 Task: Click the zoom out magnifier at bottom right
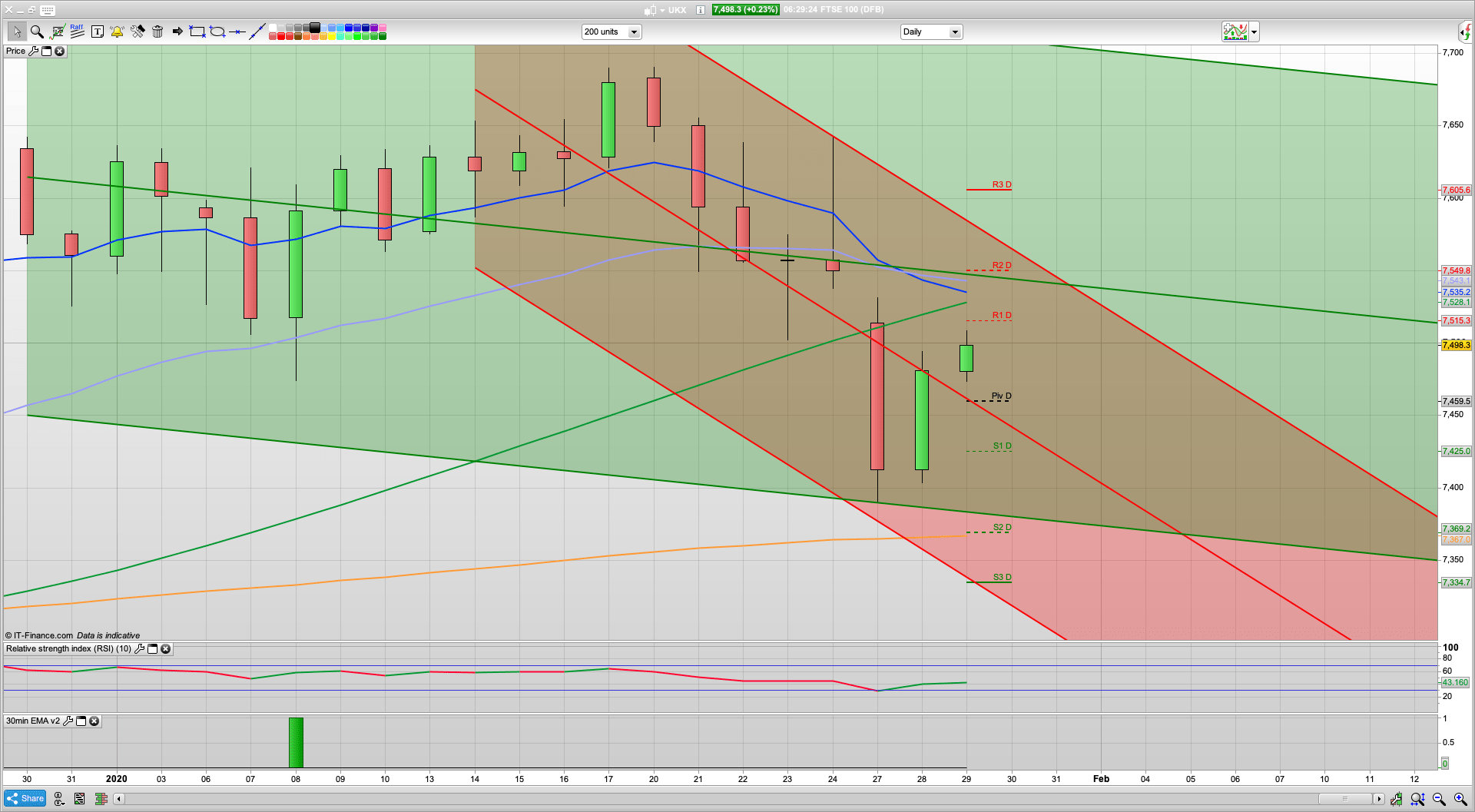1439,799
